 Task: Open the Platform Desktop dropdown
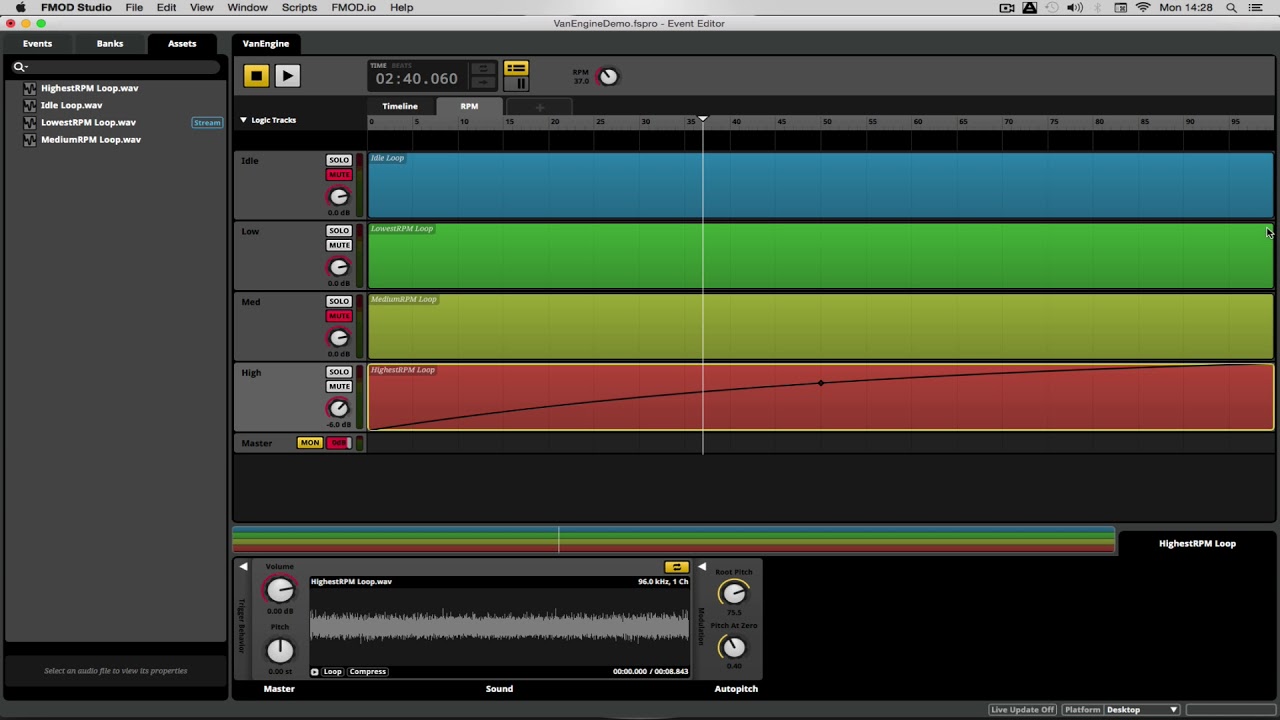coord(1141,710)
